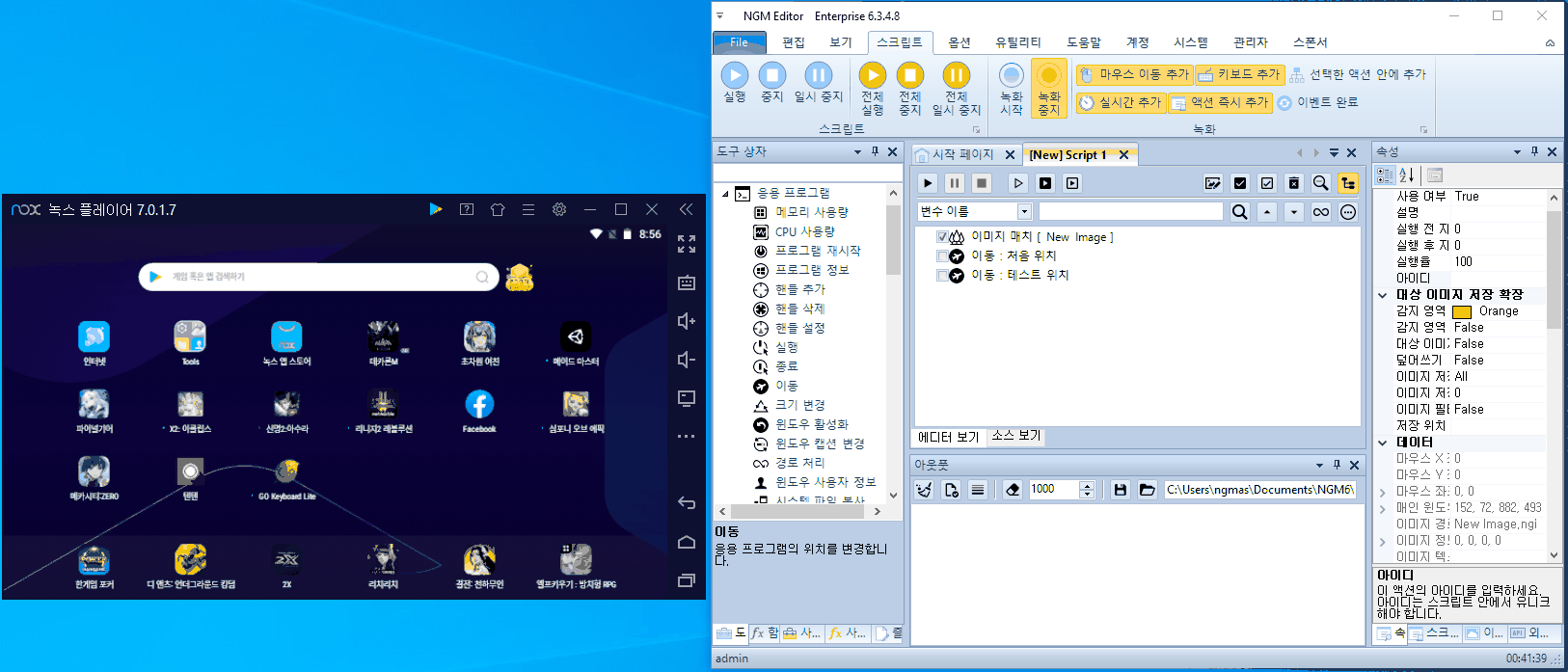The height and width of the screenshot is (672, 1568).
Task: Open the document tabs list dropdown arrow
Action: tap(1334, 153)
